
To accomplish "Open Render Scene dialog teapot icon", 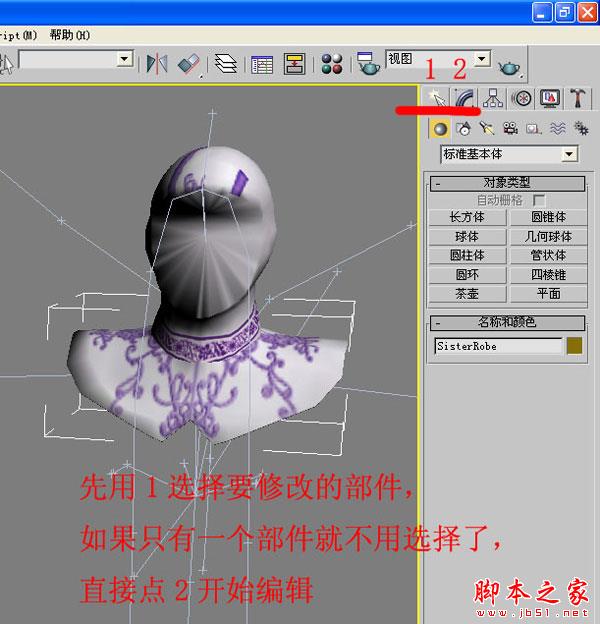I will tap(368, 64).
